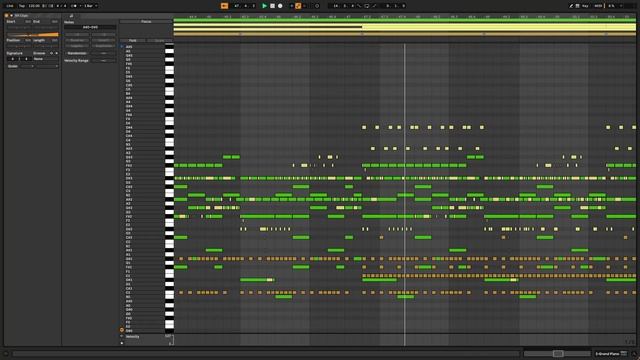This screenshot has height=360, width=640.
Task: Open the 1 Bar quantization menu
Action: click(91, 6)
